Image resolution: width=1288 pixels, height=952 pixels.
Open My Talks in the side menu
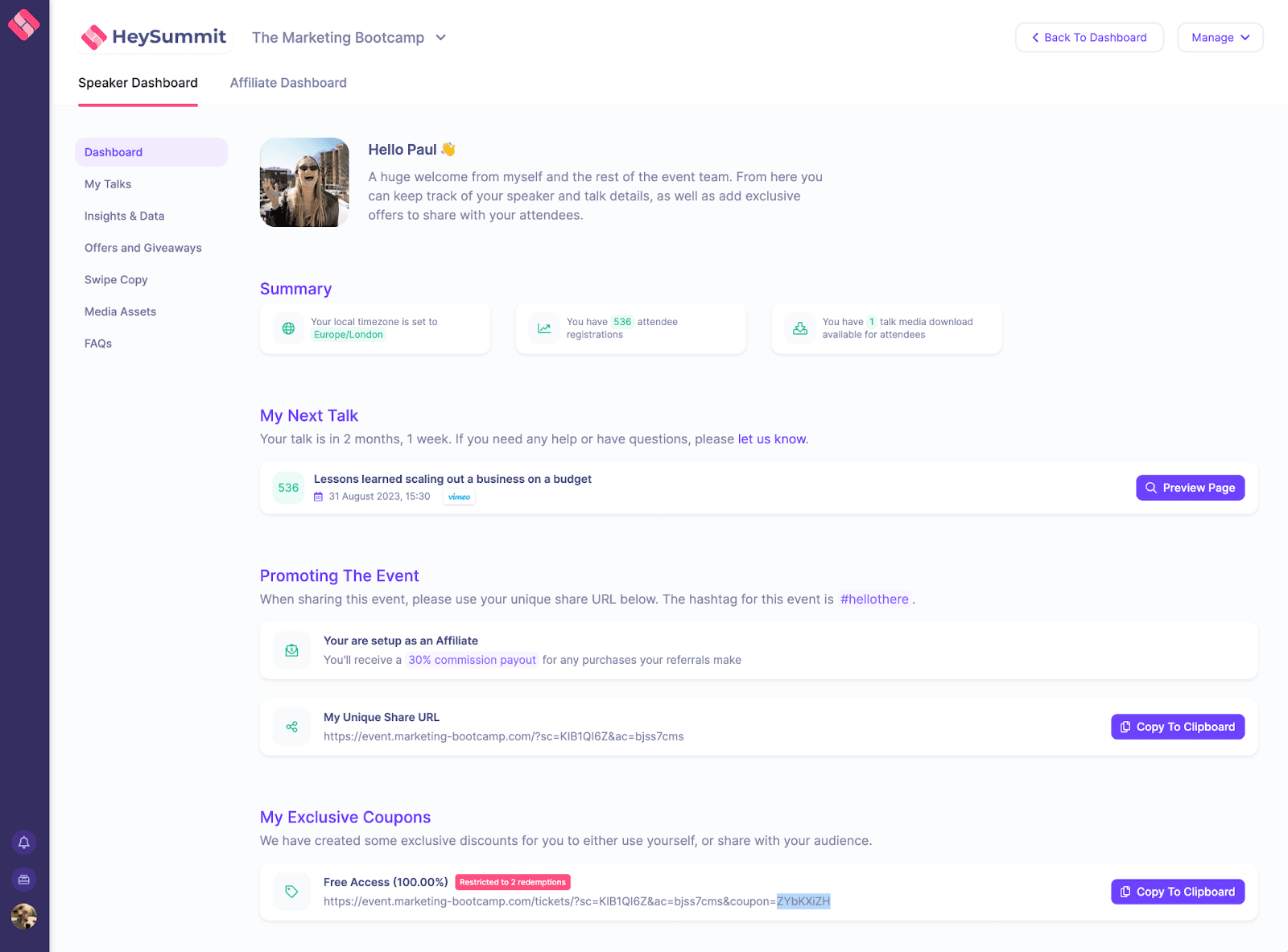(108, 184)
